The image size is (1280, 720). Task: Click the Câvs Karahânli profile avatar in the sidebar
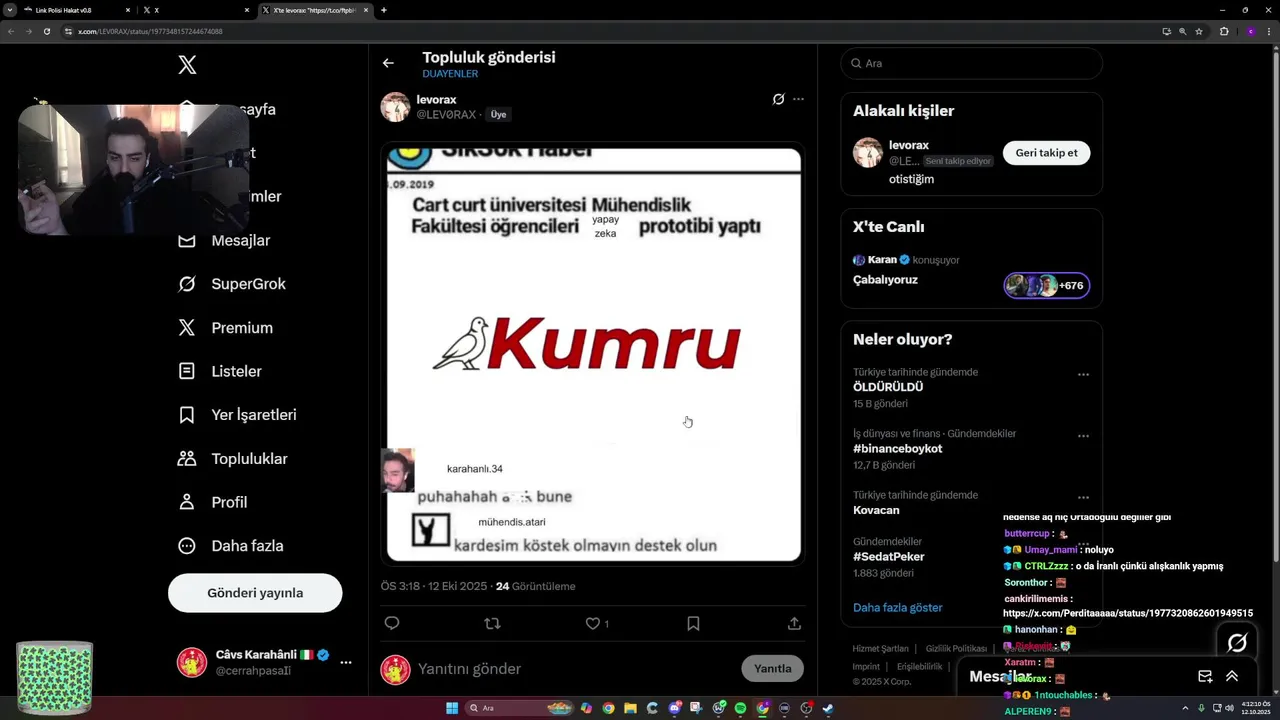point(192,662)
